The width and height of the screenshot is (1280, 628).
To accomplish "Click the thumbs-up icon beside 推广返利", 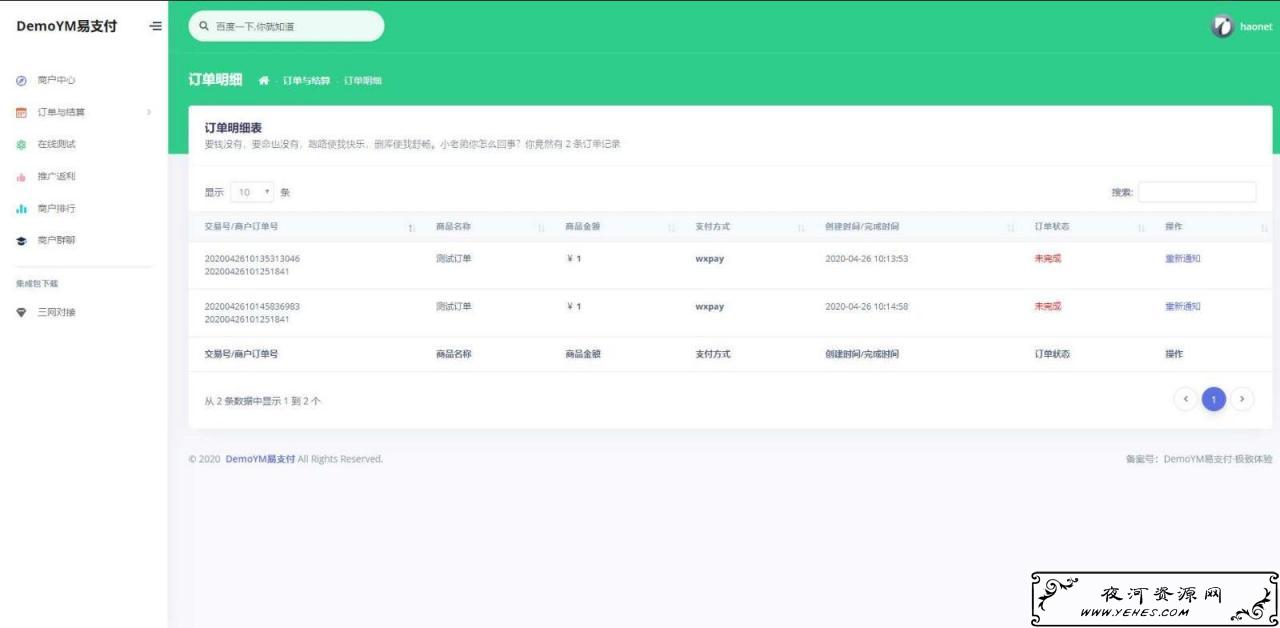I will [21, 177].
